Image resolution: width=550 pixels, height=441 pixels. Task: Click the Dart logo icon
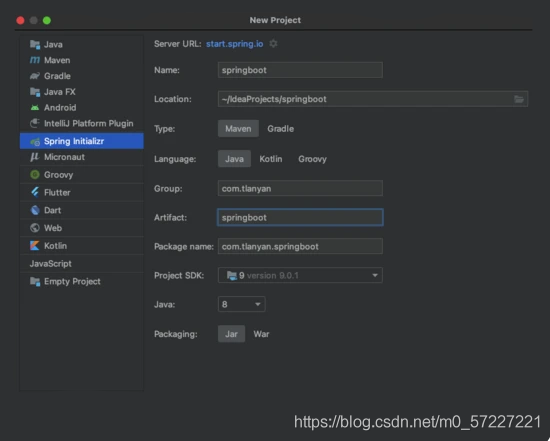coord(35,210)
